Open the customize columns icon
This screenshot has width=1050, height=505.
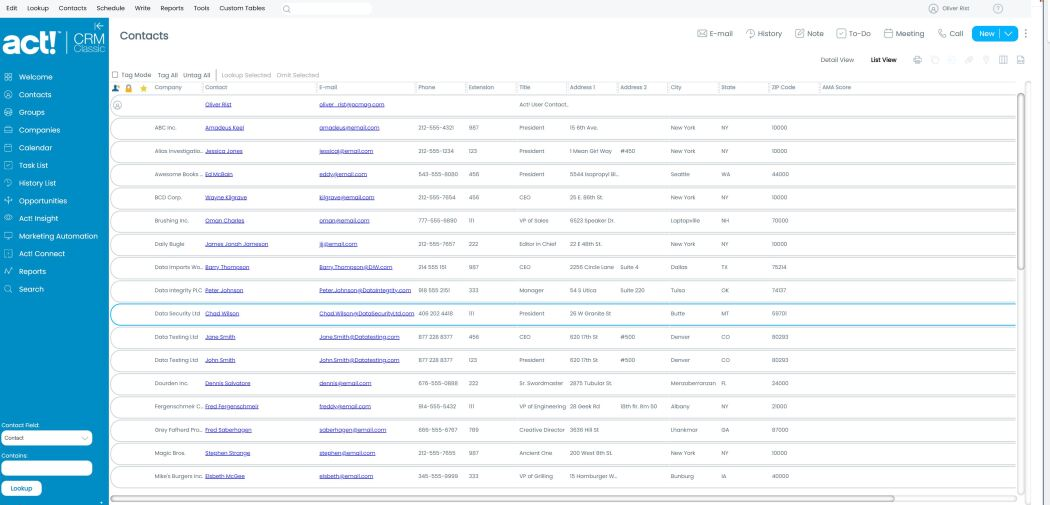click(x=1003, y=60)
